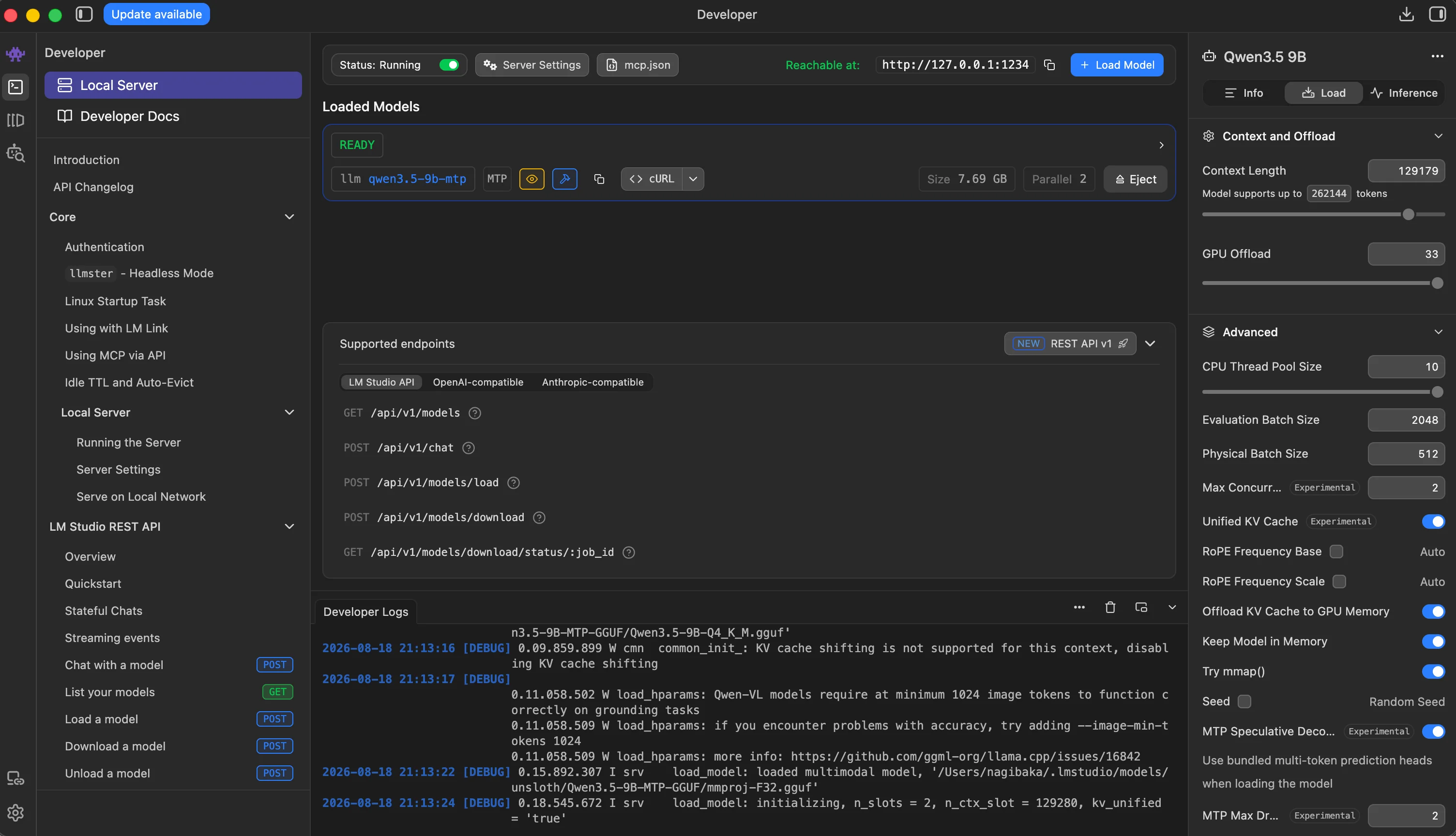Pop out the Developer Logs window
1456x836 pixels.
pyautogui.click(x=1141, y=608)
